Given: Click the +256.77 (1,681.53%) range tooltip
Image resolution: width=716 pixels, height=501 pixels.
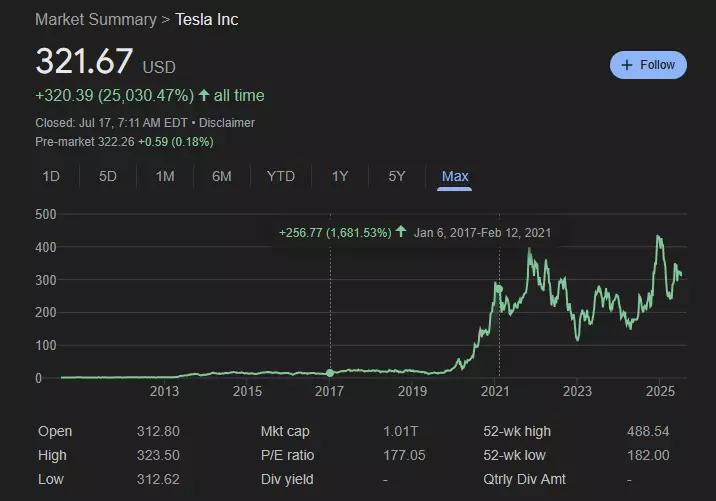Looking at the screenshot, I should (335, 233).
